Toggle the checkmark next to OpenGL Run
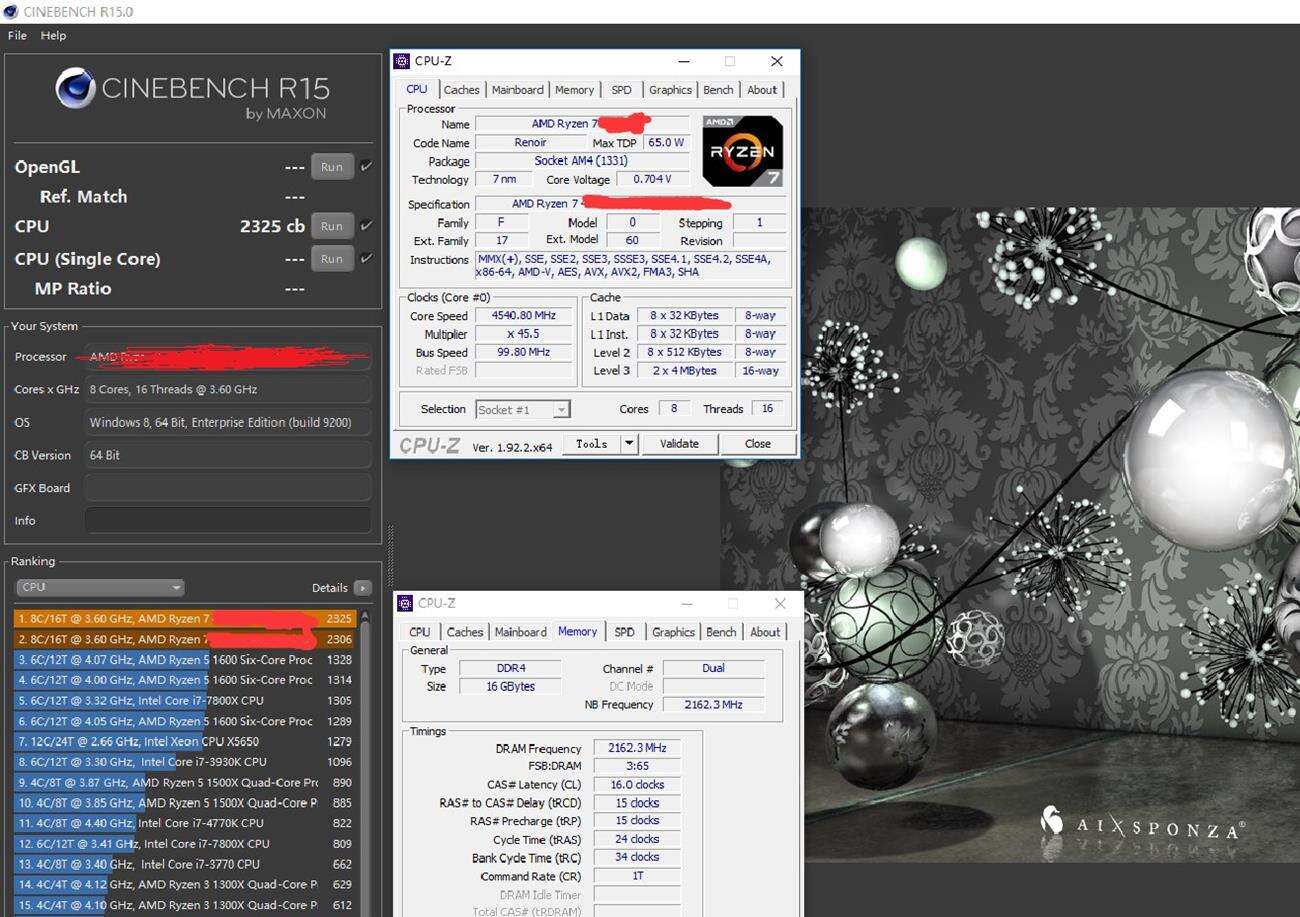This screenshot has height=917, width=1300. [366, 166]
